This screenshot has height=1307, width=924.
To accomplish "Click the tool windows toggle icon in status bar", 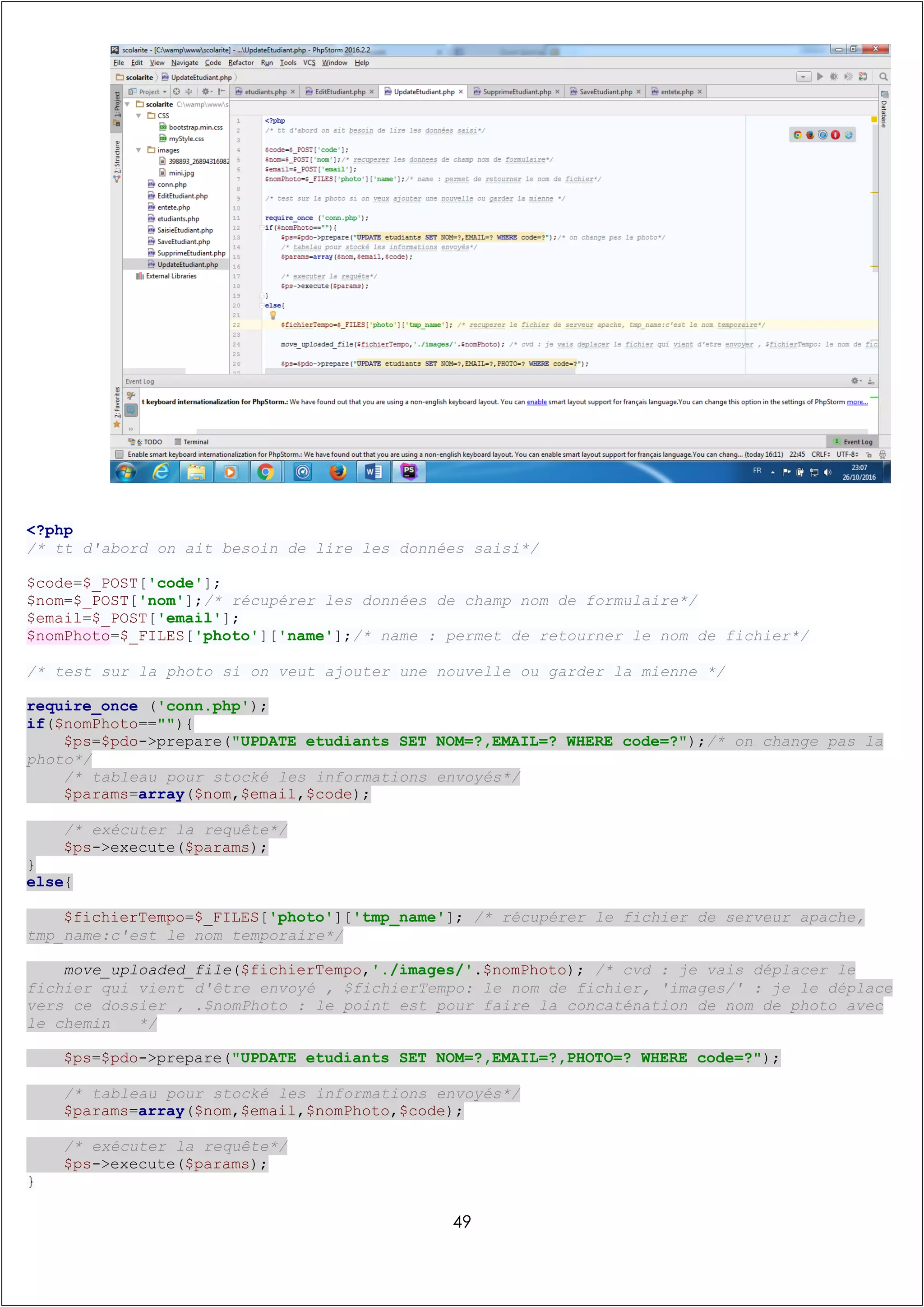I will [x=119, y=455].
